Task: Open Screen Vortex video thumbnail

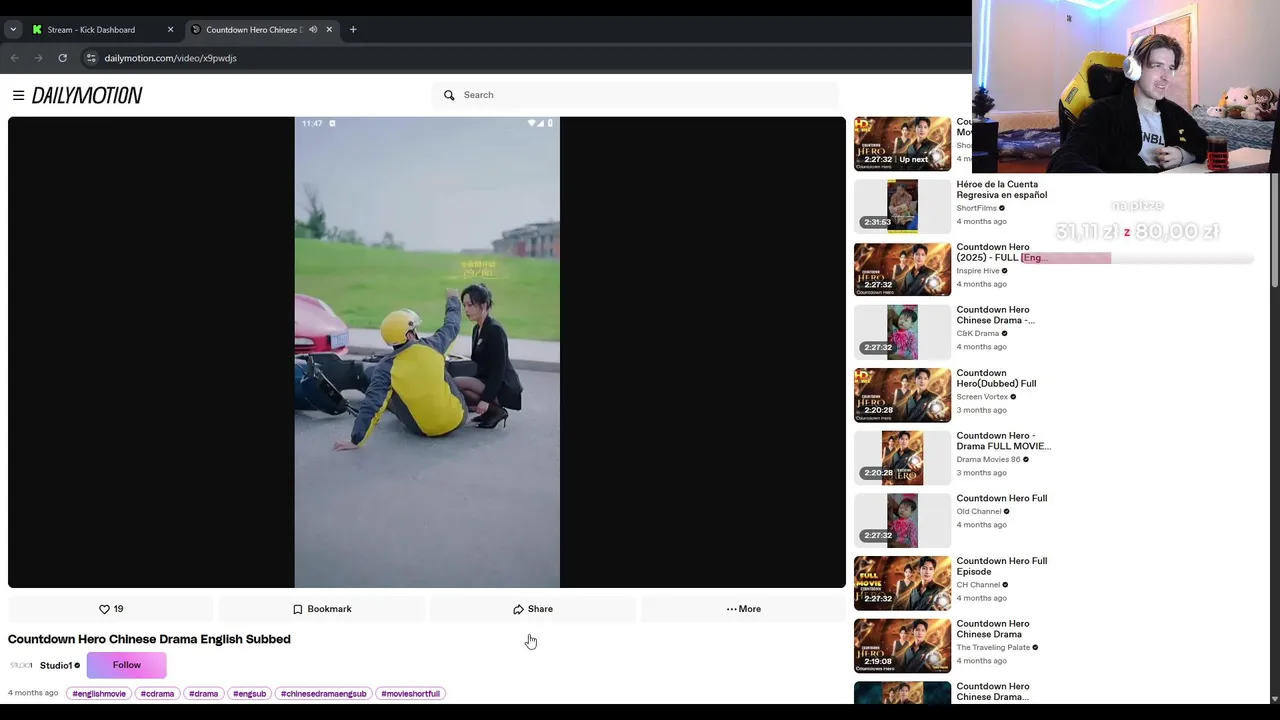Action: click(902, 395)
